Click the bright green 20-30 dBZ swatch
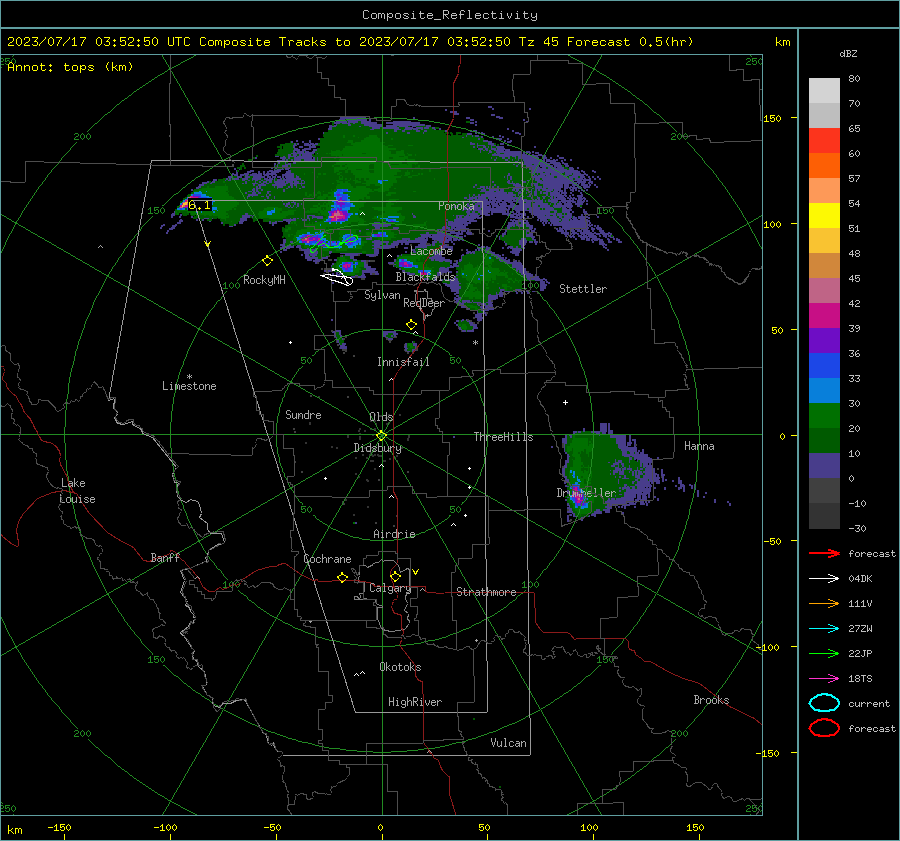 [x=824, y=416]
